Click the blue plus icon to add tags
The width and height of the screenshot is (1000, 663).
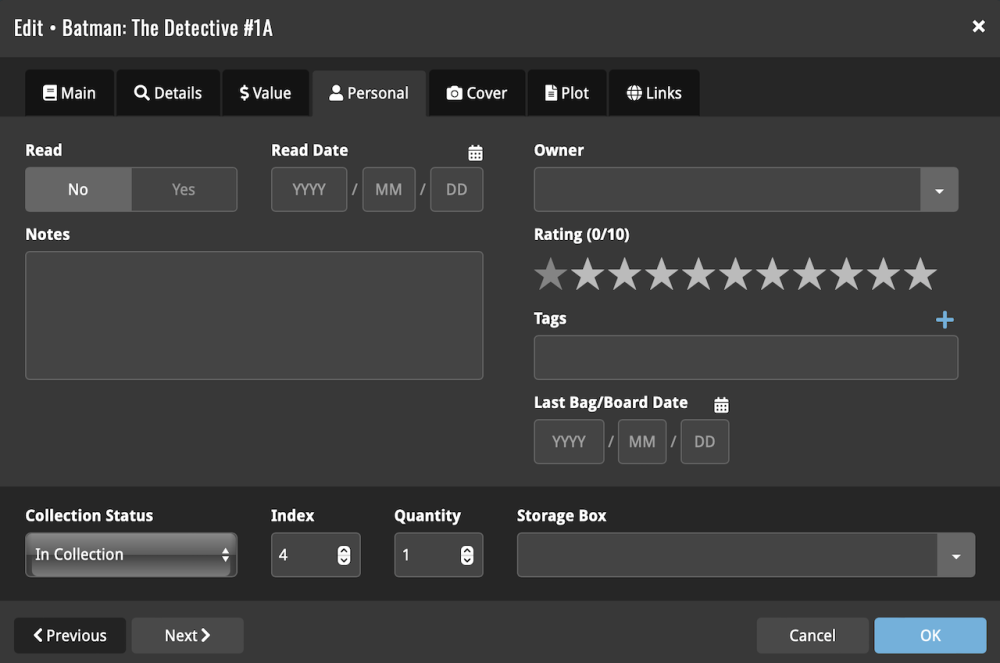tap(944, 320)
